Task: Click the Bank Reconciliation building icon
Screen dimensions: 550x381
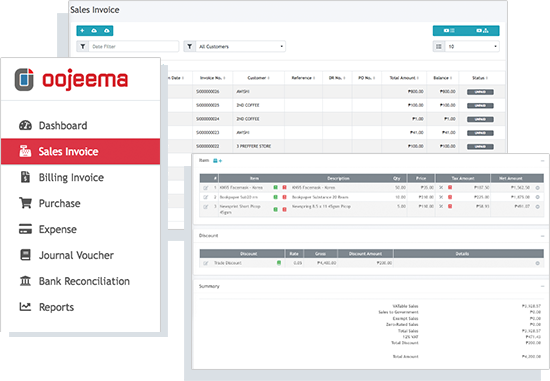Action: [25, 281]
